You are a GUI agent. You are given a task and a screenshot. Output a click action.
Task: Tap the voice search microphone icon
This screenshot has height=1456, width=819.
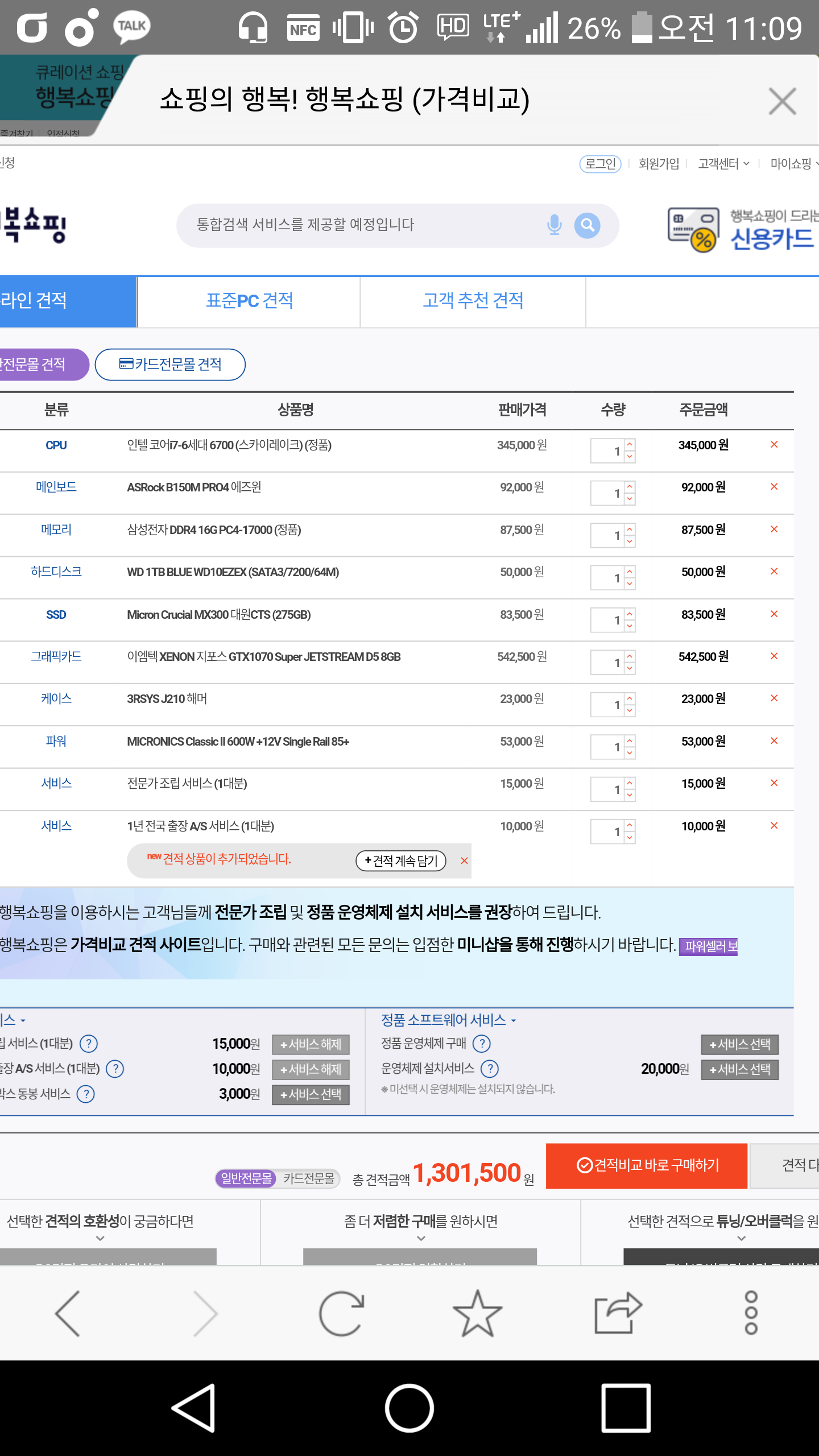click(x=554, y=225)
